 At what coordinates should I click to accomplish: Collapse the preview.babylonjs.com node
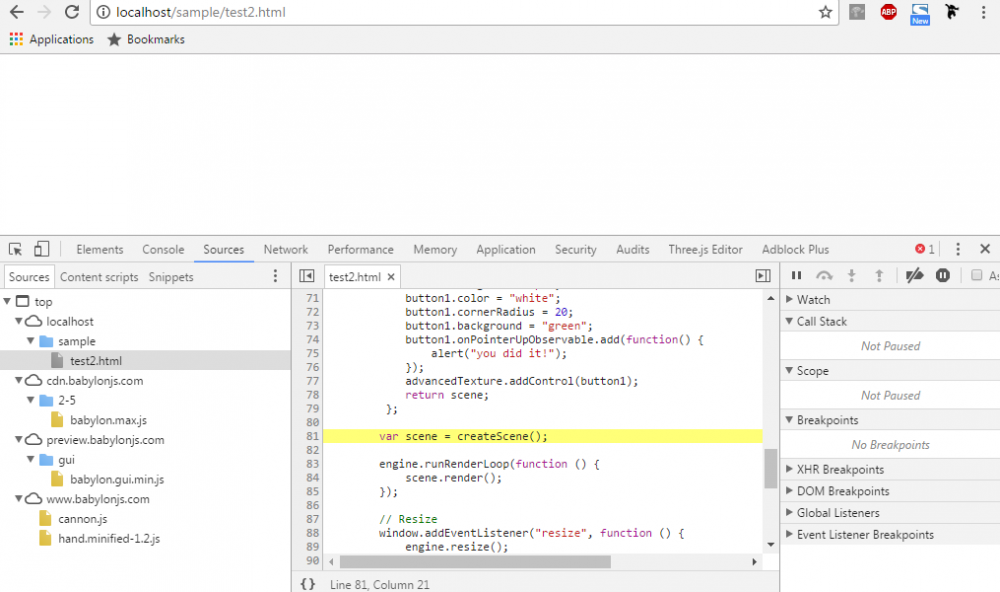click(x=19, y=440)
